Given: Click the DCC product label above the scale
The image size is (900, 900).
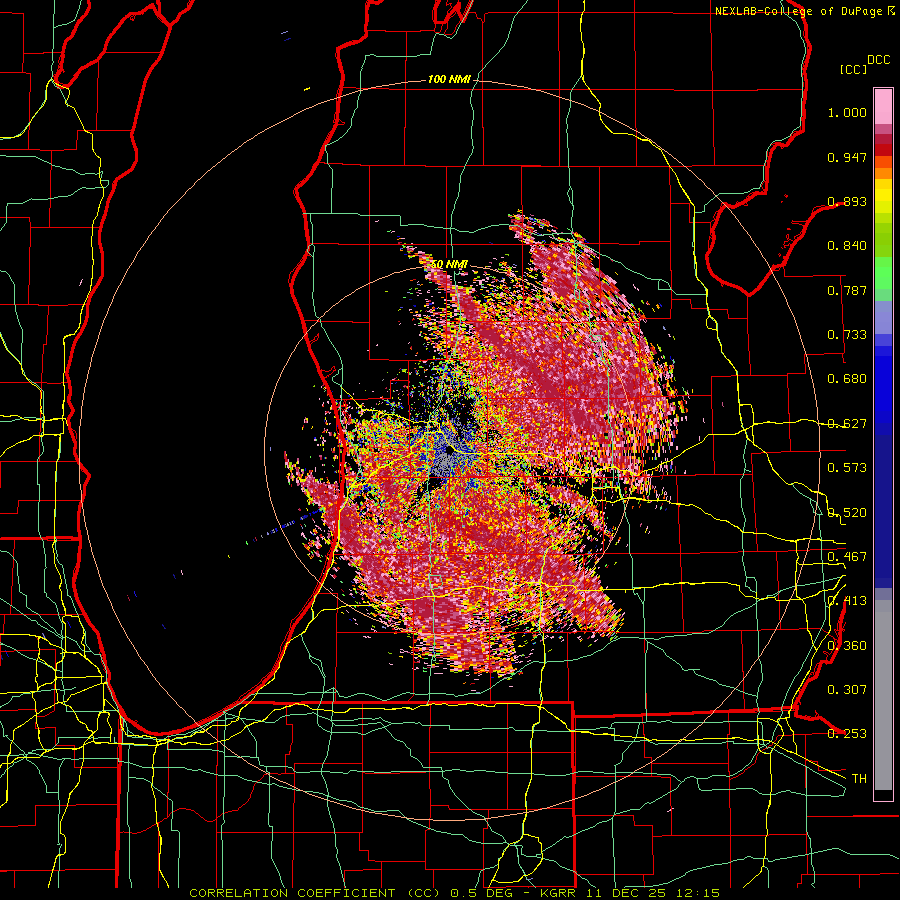Looking at the screenshot, I should click(x=878, y=60).
